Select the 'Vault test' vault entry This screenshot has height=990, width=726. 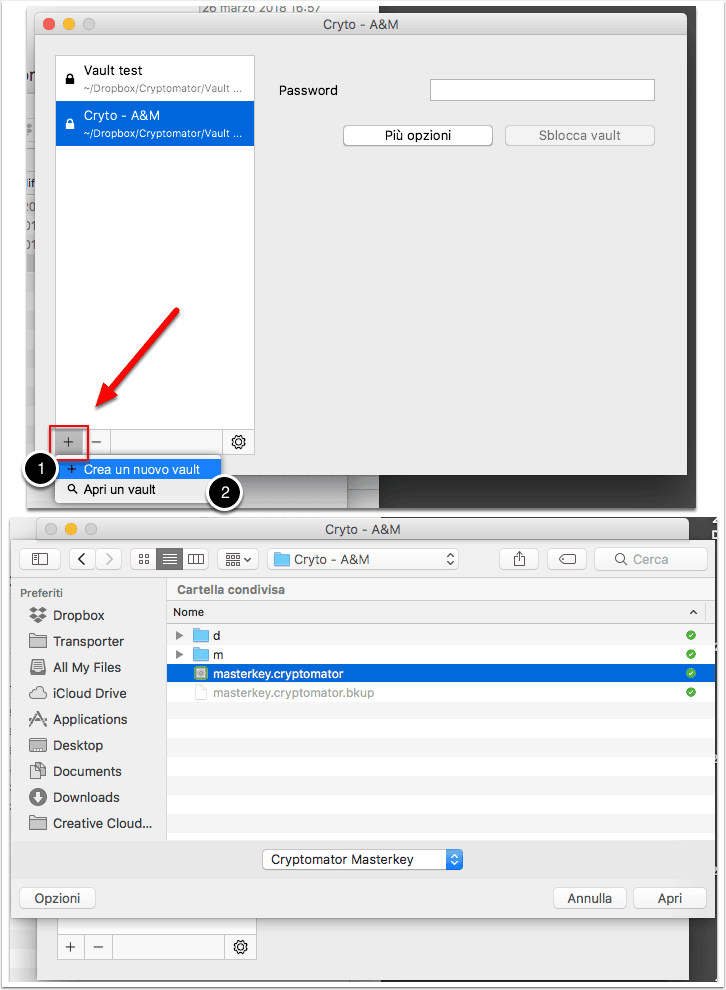(155, 79)
